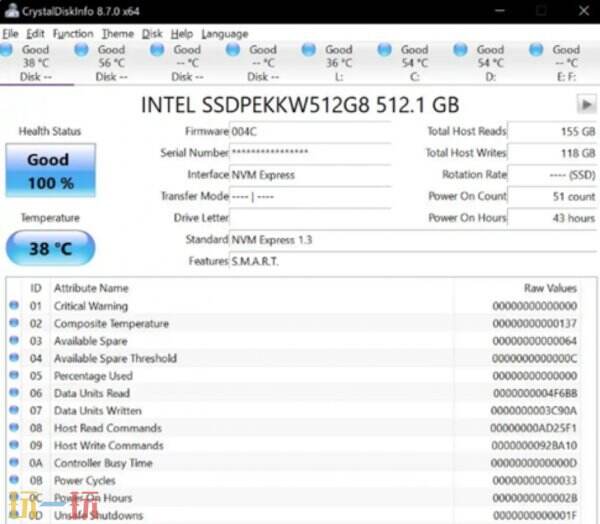Select the Controller Busy Time row

[x=294, y=463]
